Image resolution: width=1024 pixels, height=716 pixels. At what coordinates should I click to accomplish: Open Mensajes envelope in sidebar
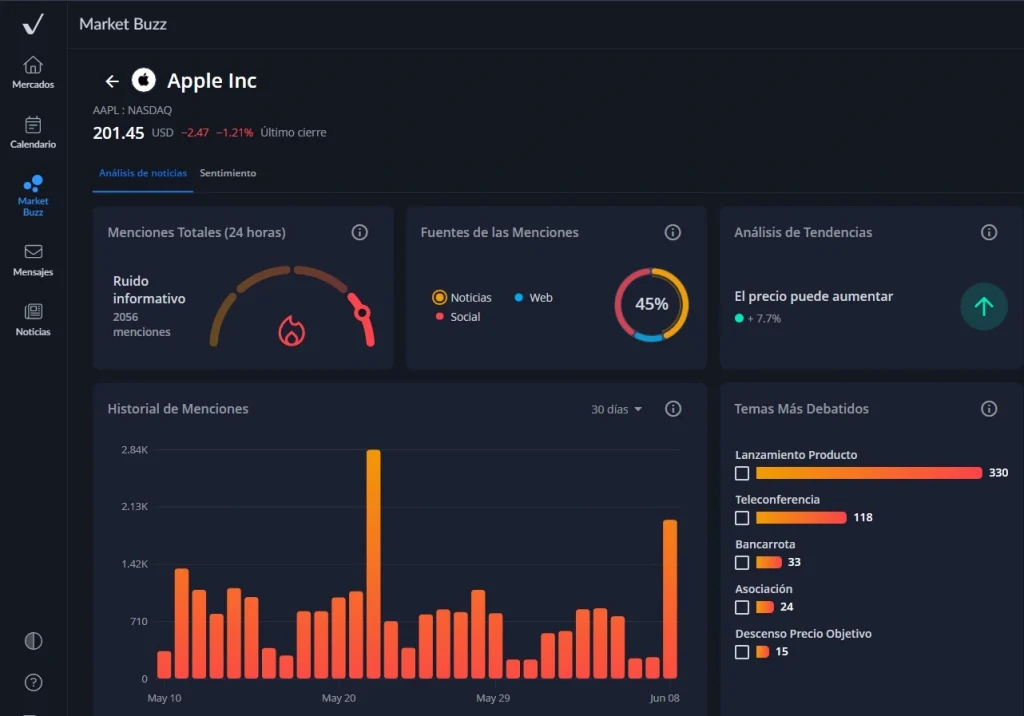pyautogui.click(x=33, y=260)
